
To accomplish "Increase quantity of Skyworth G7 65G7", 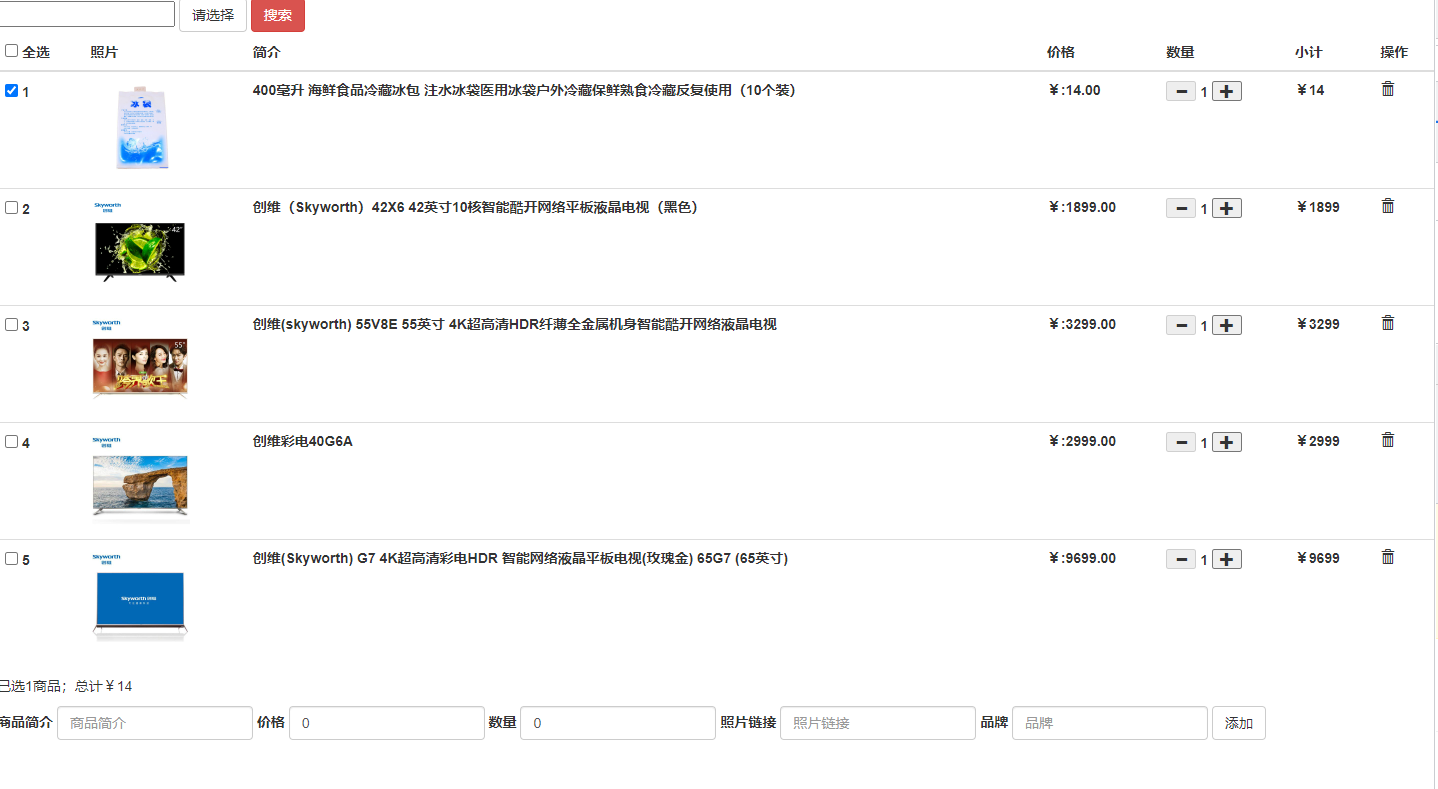I will coord(1227,560).
